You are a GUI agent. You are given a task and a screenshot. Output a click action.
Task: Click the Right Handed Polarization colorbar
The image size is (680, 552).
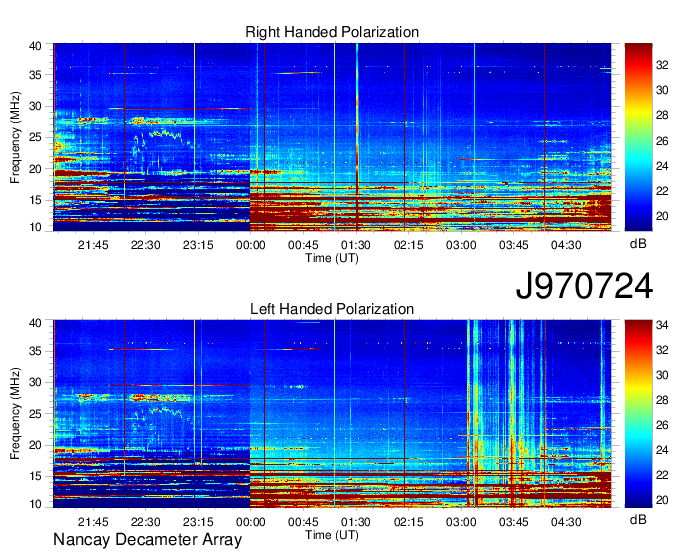tap(638, 137)
